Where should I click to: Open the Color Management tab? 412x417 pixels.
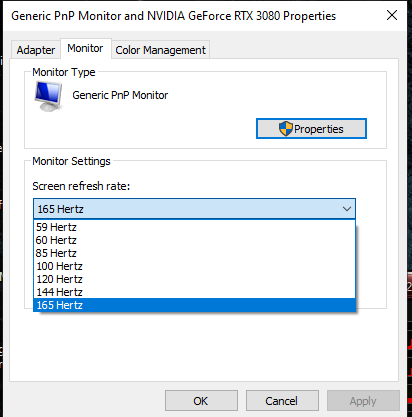(x=160, y=50)
